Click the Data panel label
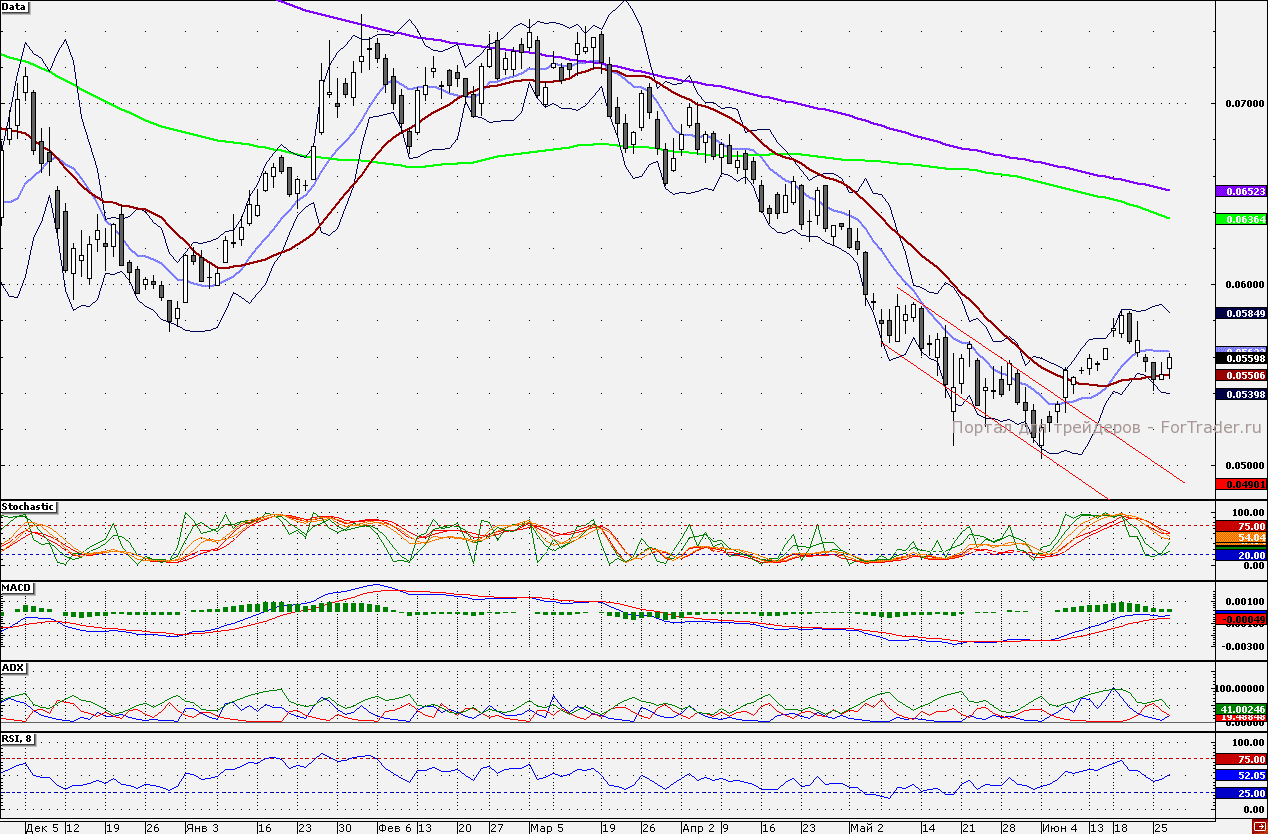 [x=15, y=7]
